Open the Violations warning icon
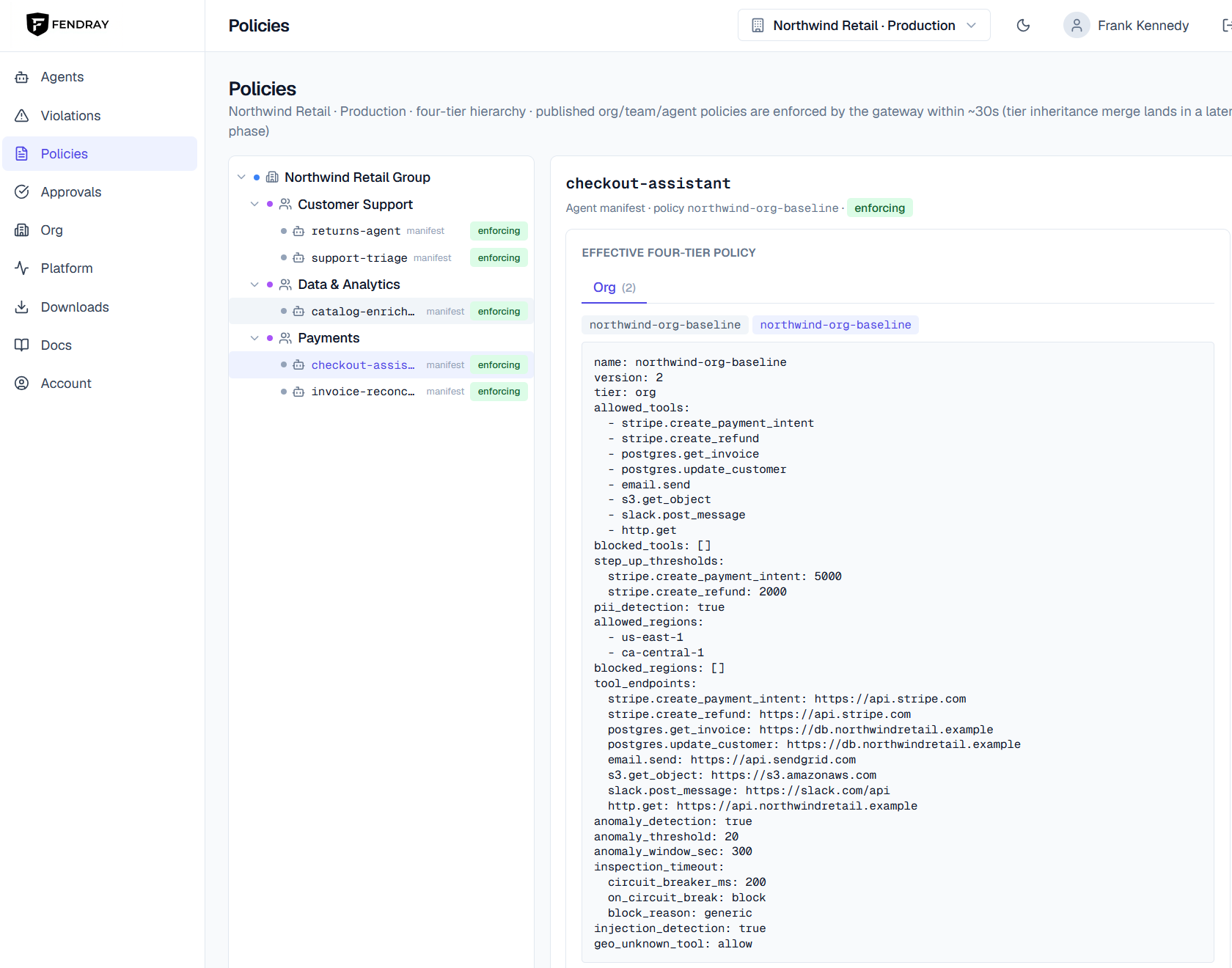Screen dimensions: 1232x968 22,115
